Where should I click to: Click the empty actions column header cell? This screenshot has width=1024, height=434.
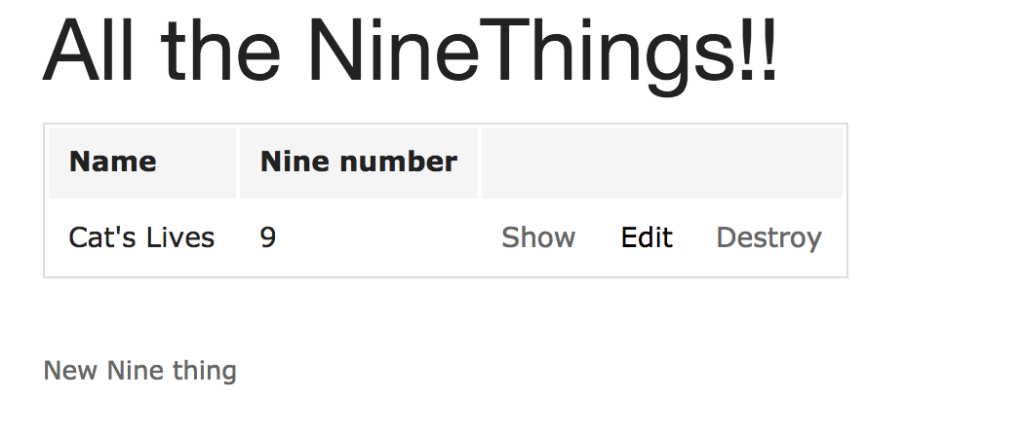[x=661, y=162]
